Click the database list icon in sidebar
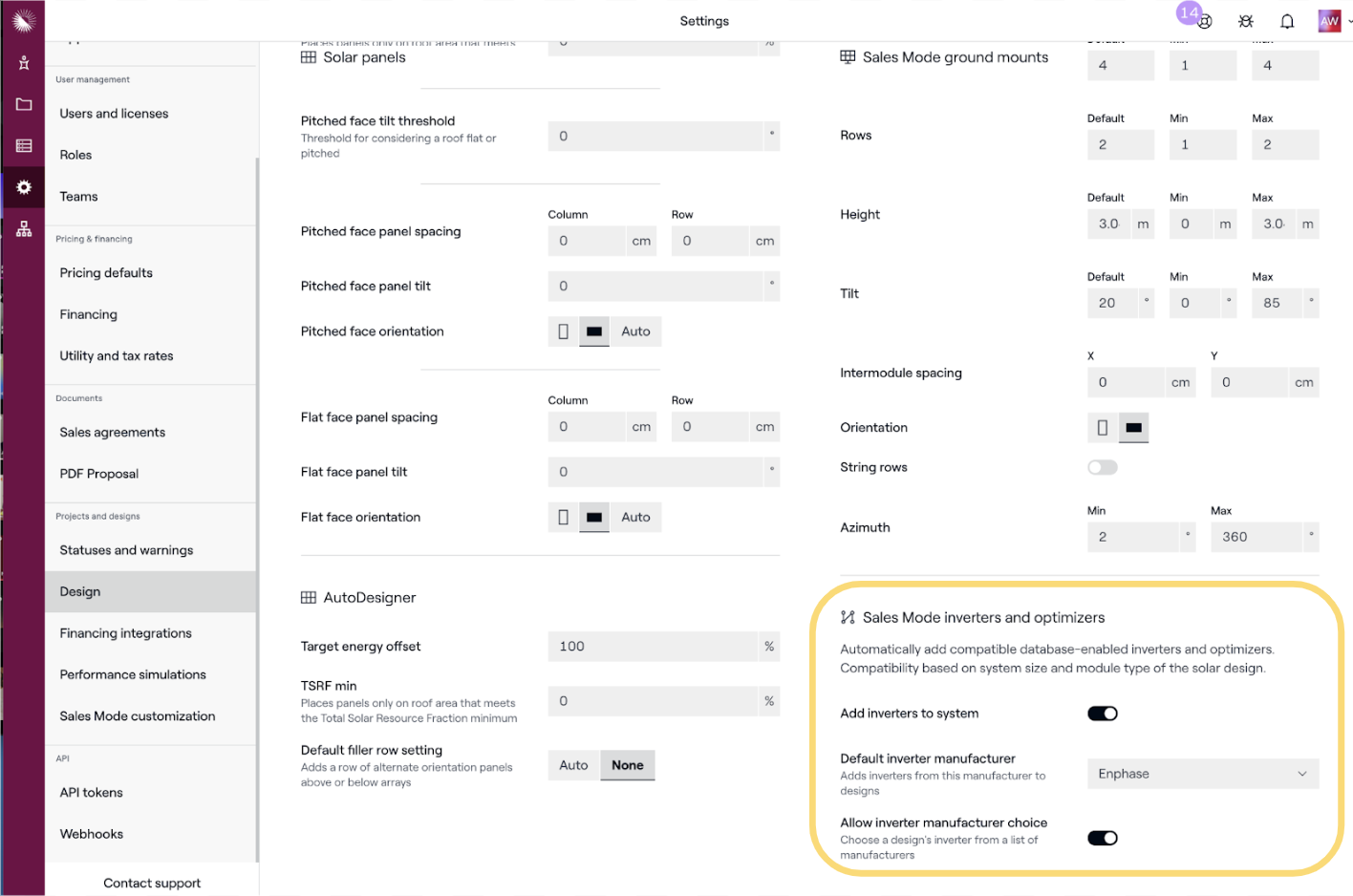The height and width of the screenshot is (896, 1353). 24,146
